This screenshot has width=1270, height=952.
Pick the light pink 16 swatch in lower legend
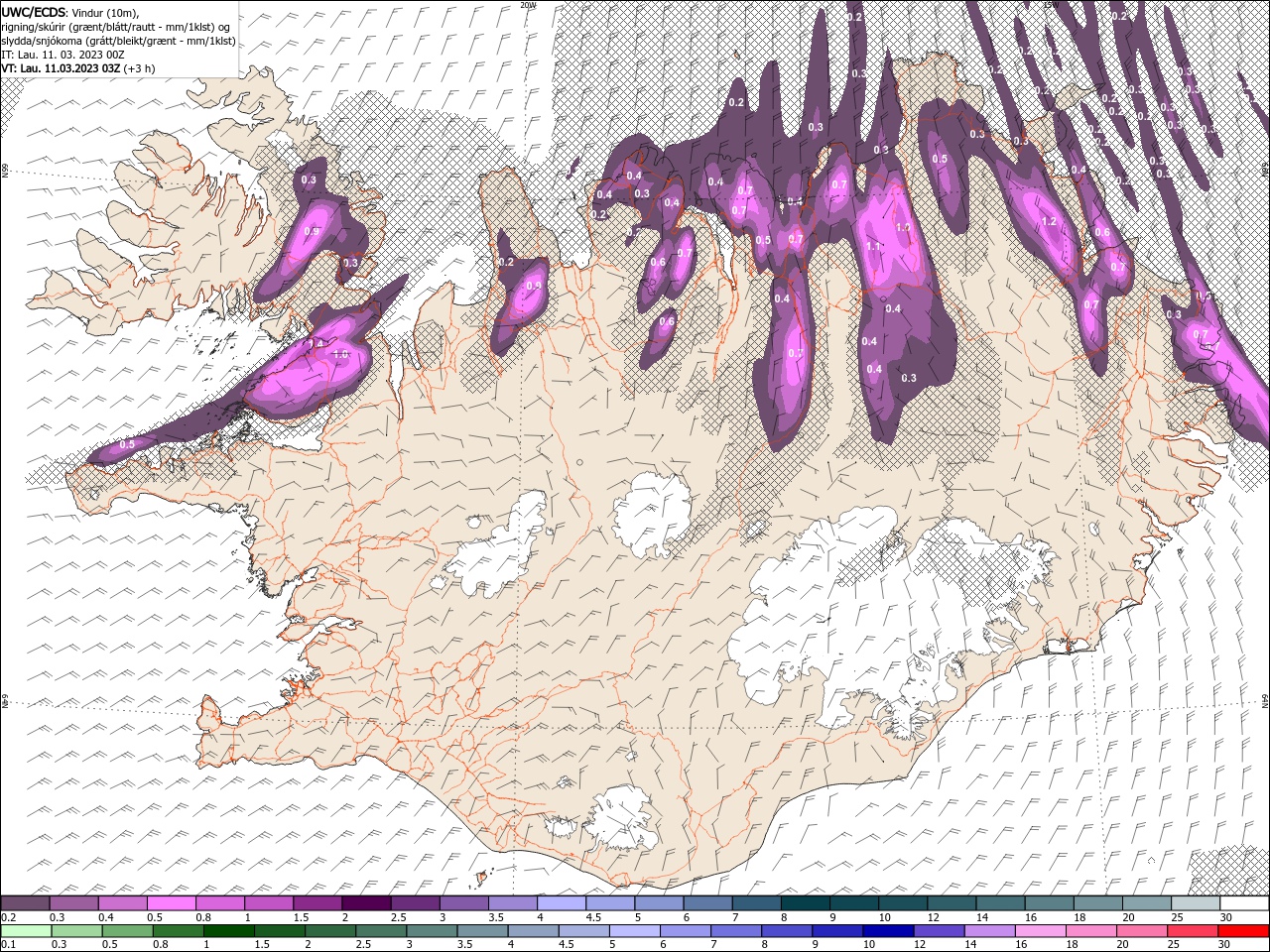coord(1041,931)
